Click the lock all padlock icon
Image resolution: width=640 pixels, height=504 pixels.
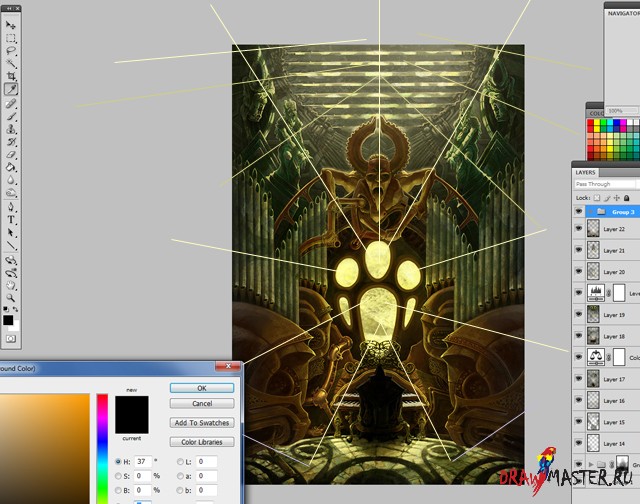(627, 198)
